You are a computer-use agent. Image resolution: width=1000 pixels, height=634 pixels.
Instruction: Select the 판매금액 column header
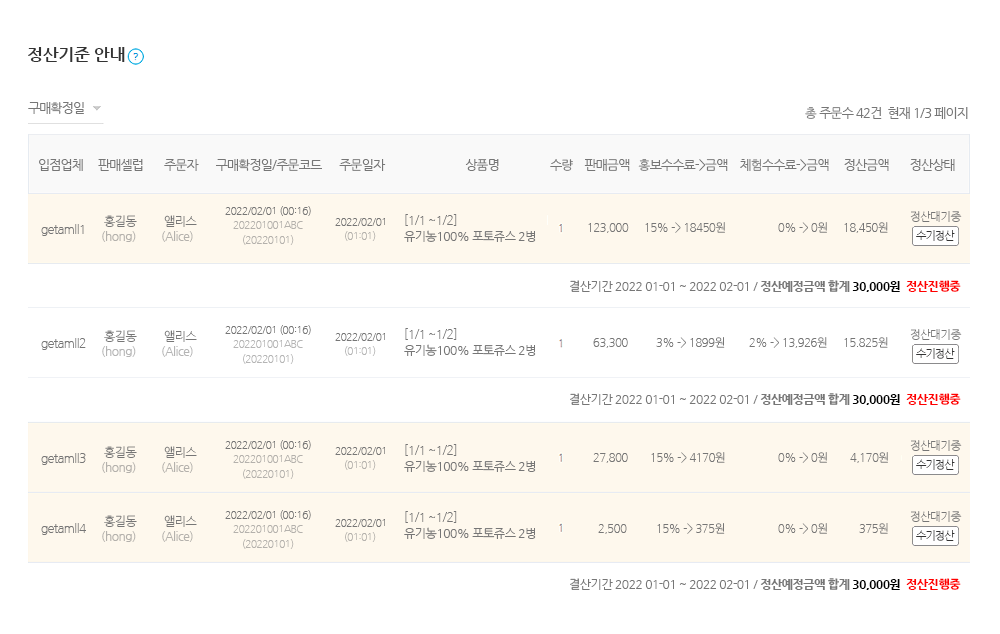click(x=607, y=165)
